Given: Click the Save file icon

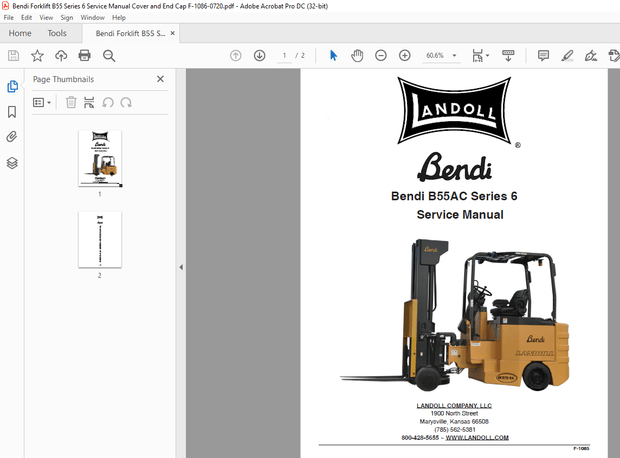Looking at the screenshot, I should pos(13,56).
